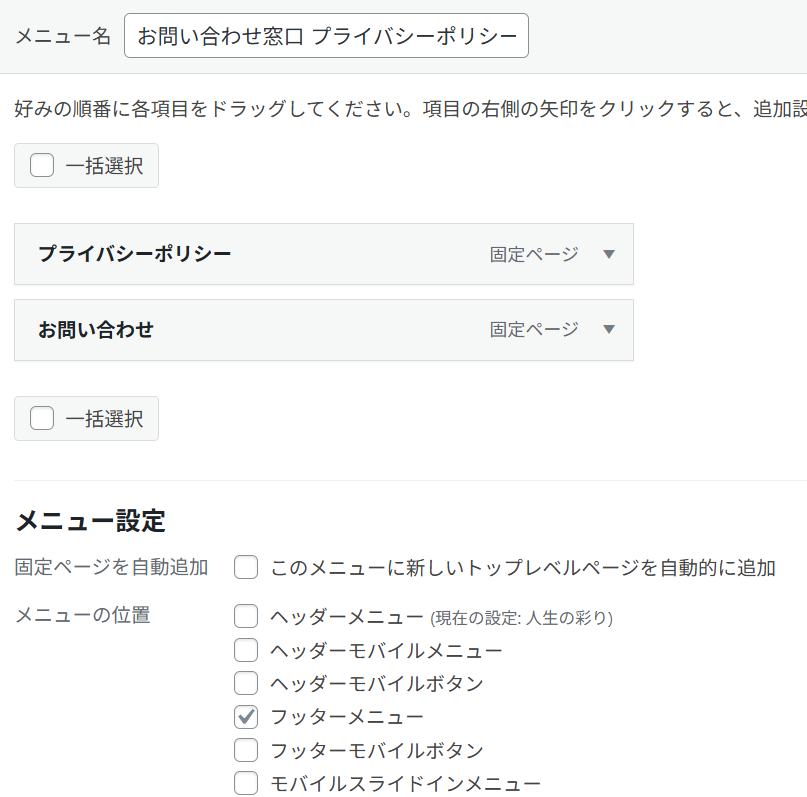This screenshot has width=807, height=797.
Task: Click the メニュー名 text input field
Action: coord(326,37)
